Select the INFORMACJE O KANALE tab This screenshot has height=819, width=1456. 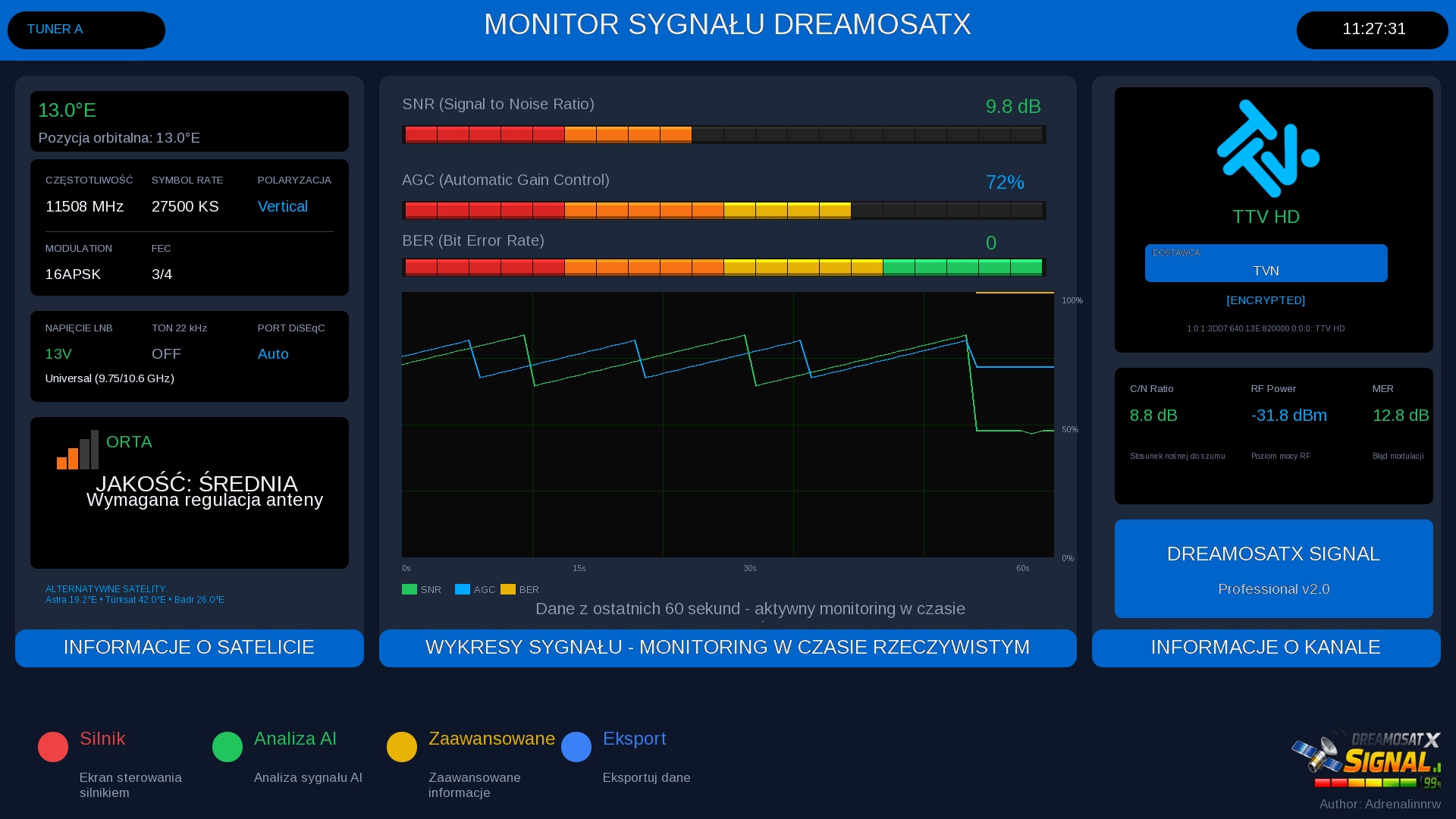point(1265,648)
